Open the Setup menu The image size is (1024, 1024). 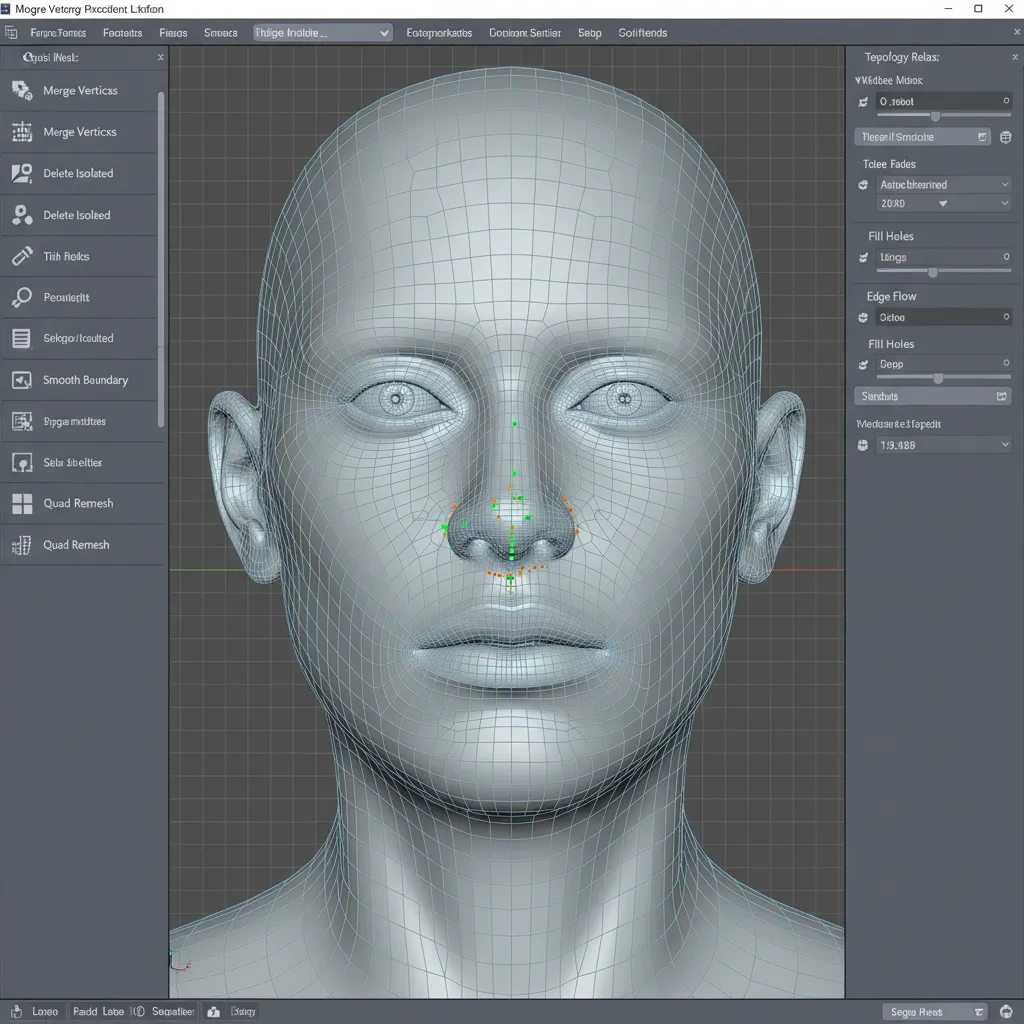589,32
